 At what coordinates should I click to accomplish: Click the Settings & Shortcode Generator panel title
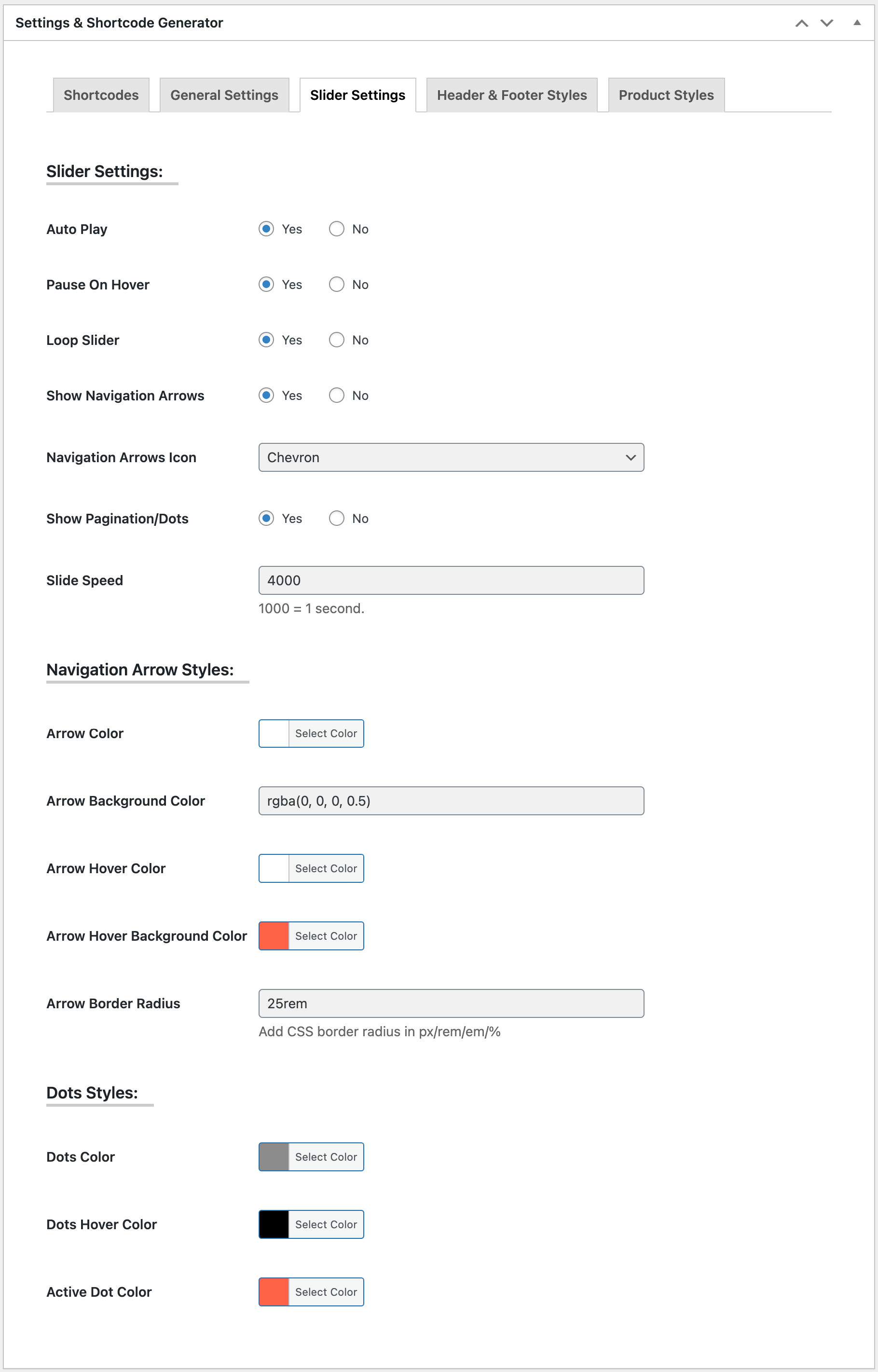pyautogui.click(x=119, y=23)
